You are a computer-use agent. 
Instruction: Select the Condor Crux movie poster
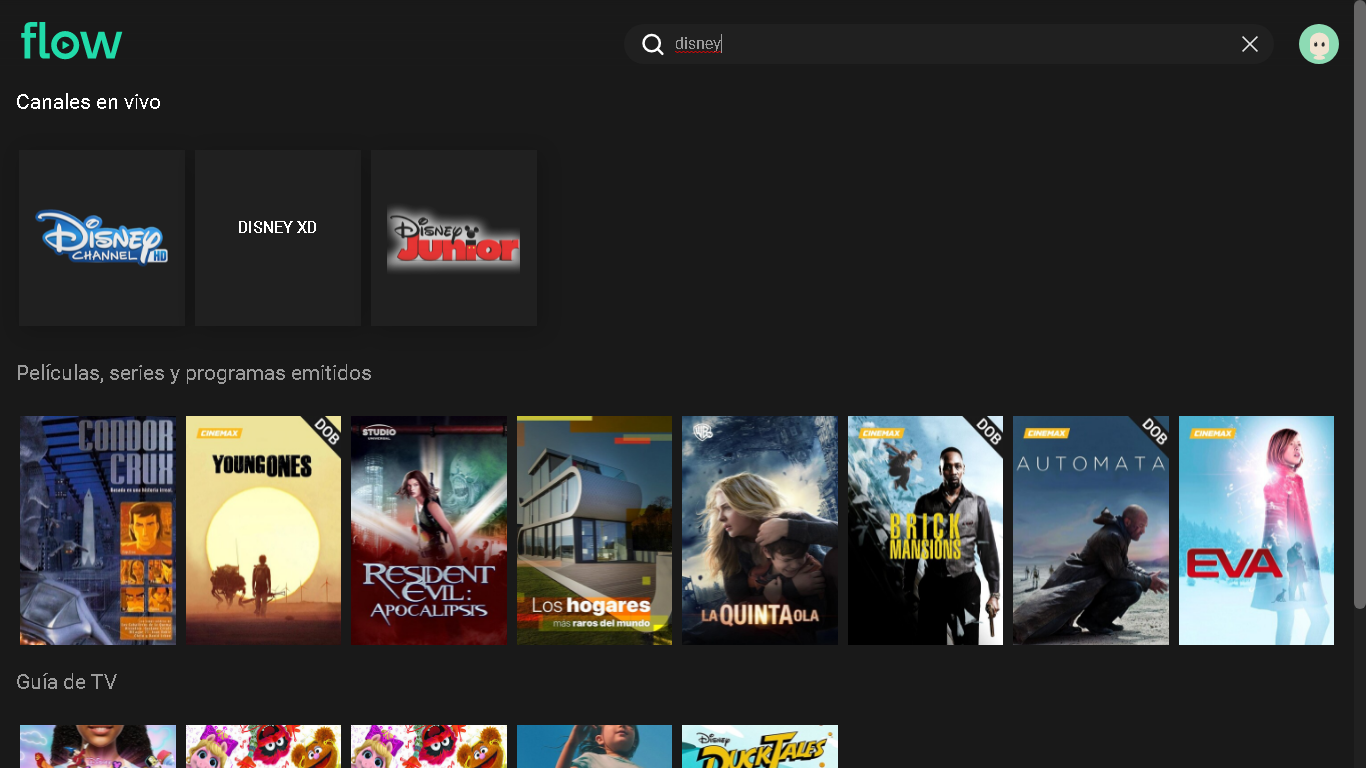[98, 530]
